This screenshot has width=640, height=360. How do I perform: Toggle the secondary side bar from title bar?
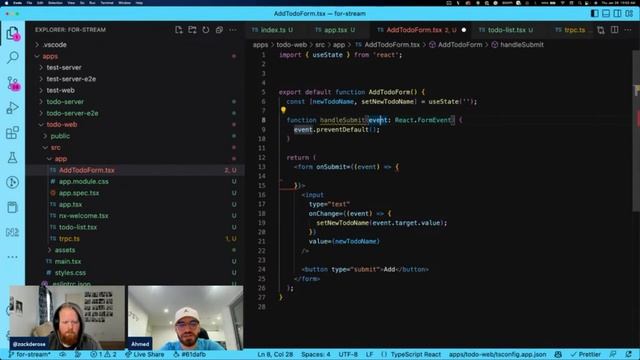pos(618,13)
